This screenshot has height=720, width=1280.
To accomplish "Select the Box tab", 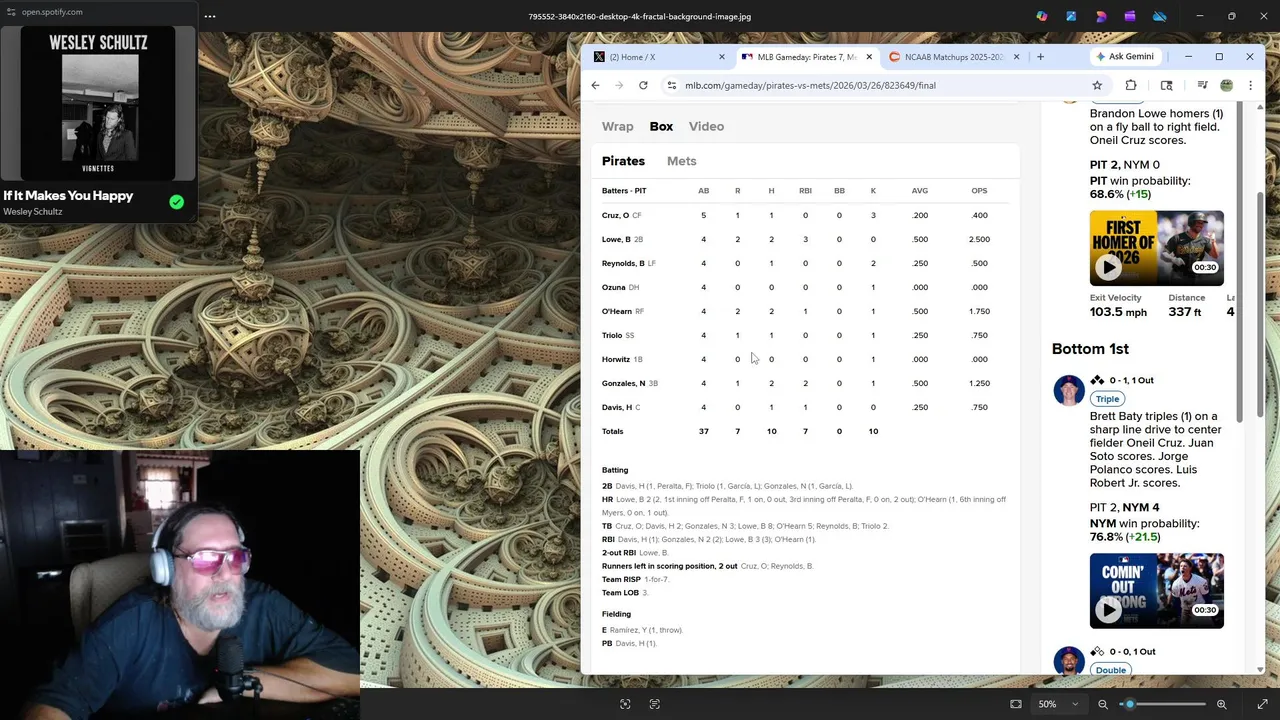I will [661, 127].
